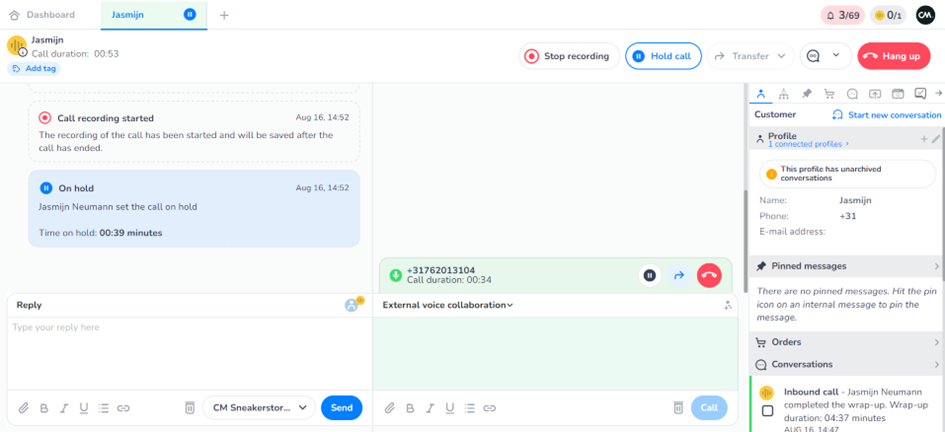Image resolution: width=945 pixels, height=432 pixels.
Task: Hang up the external collaboration call
Action: 709,275
